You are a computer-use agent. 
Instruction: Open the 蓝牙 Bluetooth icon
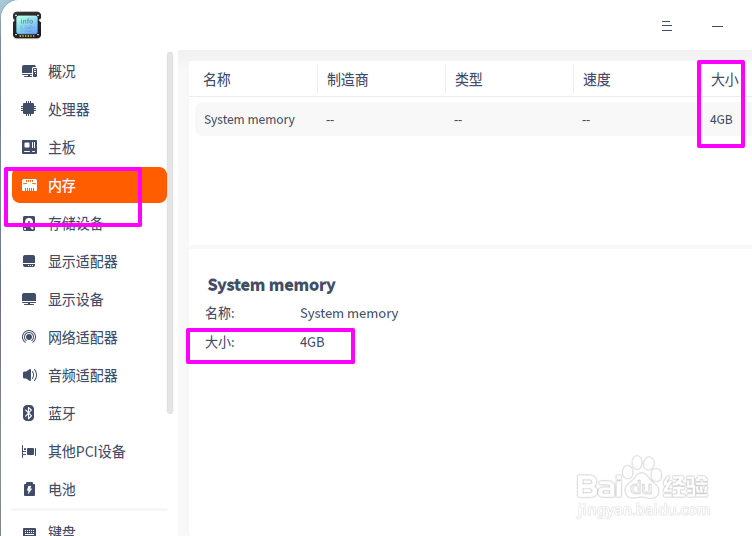(x=29, y=413)
